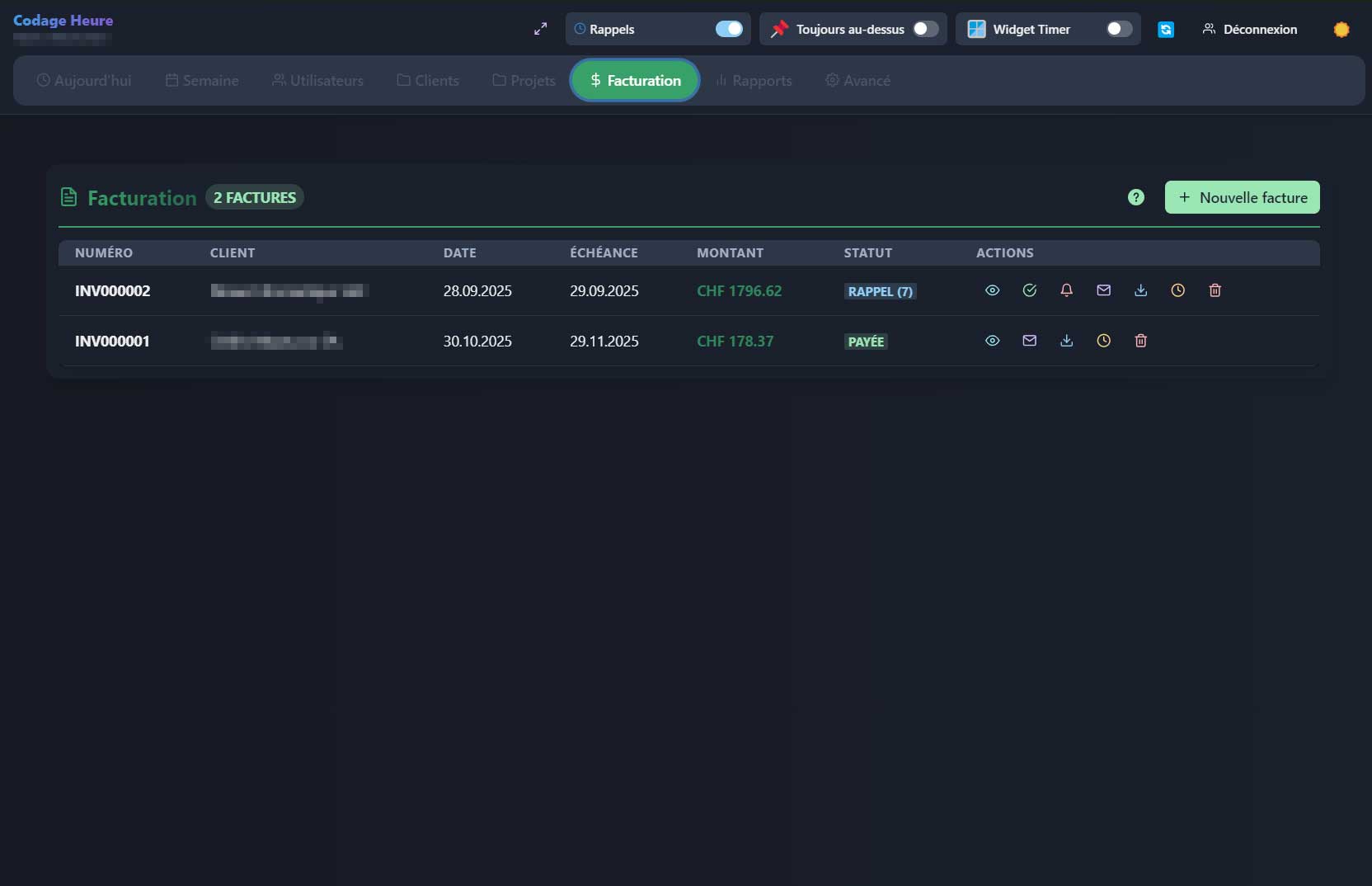
Task: View invoice INV000002 with eye icon
Action: pyautogui.click(x=992, y=290)
